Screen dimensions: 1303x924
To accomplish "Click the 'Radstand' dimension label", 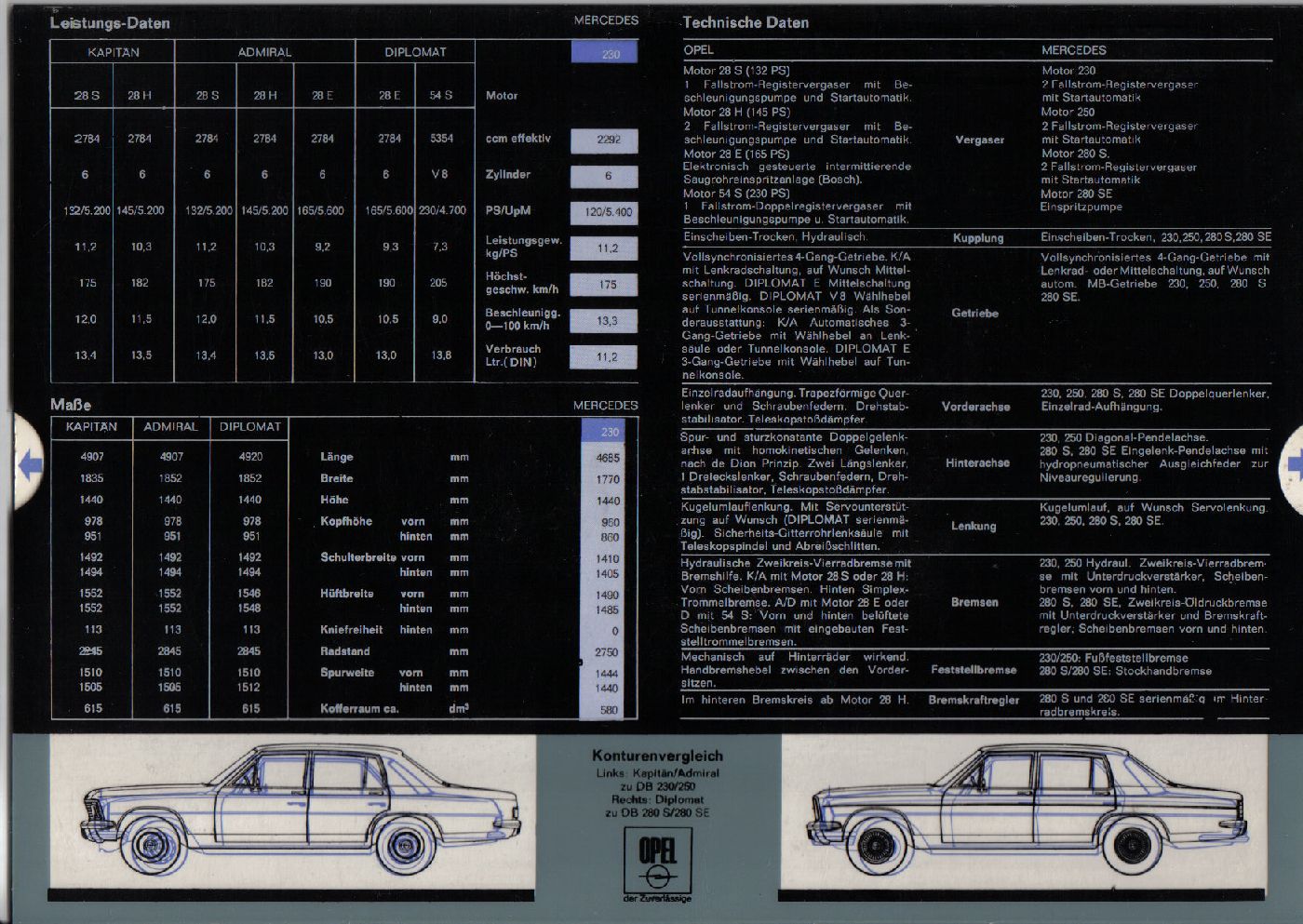I will 345,651.
